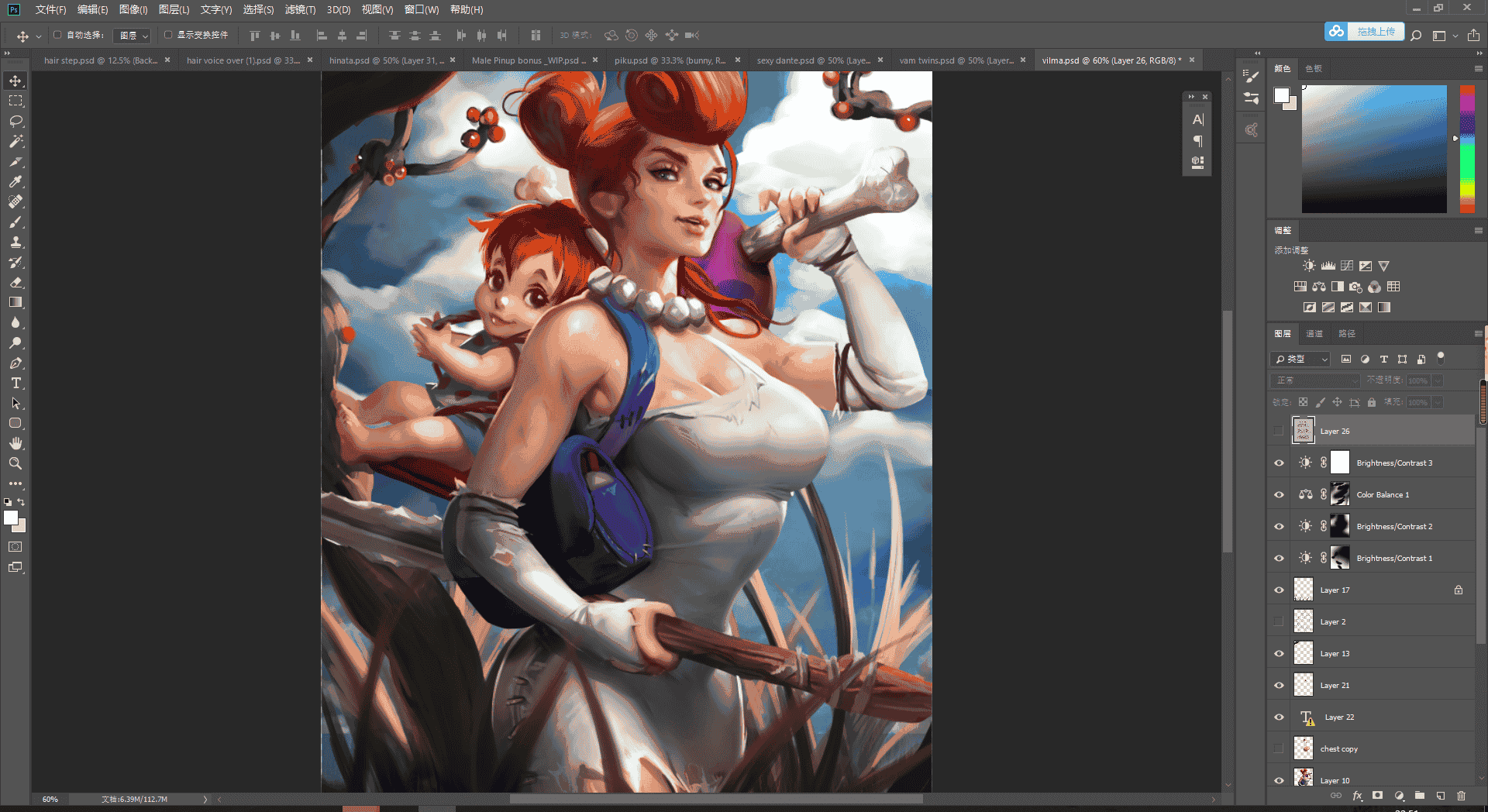
Task: Select the Gradient tool
Action: click(x=15, y=302)
